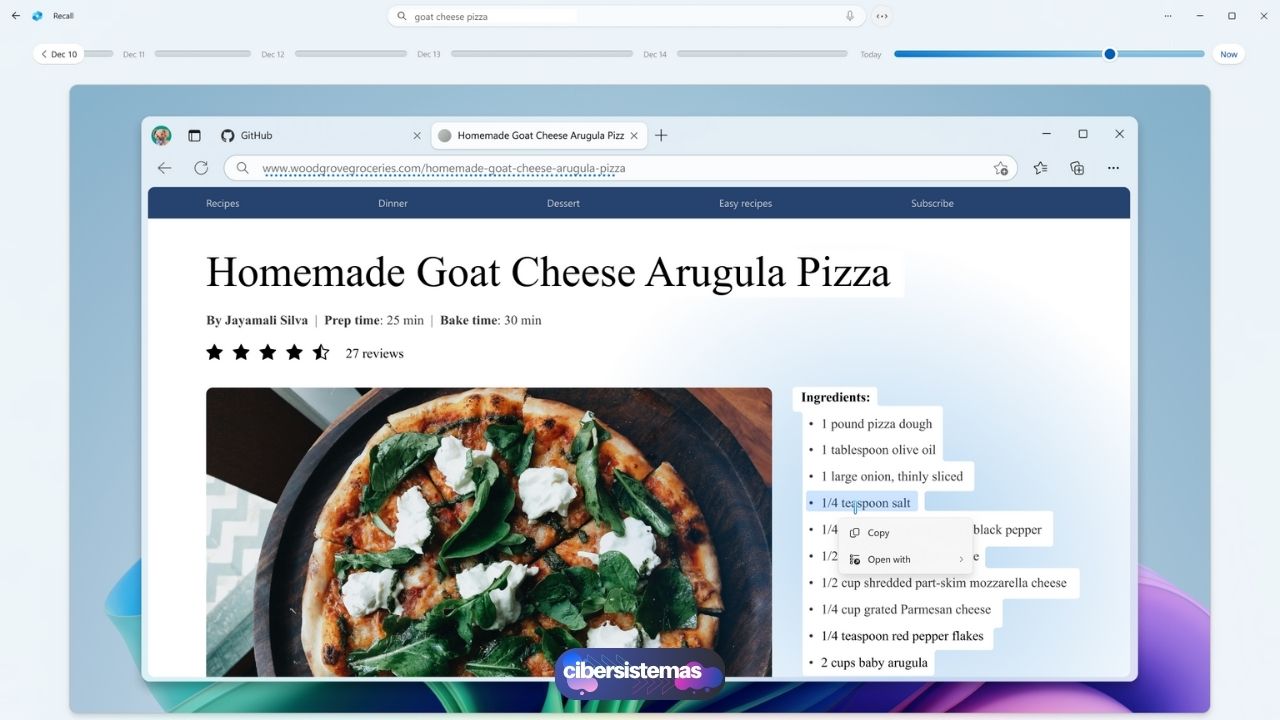Open browser settings and more menu
The height and width of the screenshot is (720, 1280).
tap(1113, 168)
